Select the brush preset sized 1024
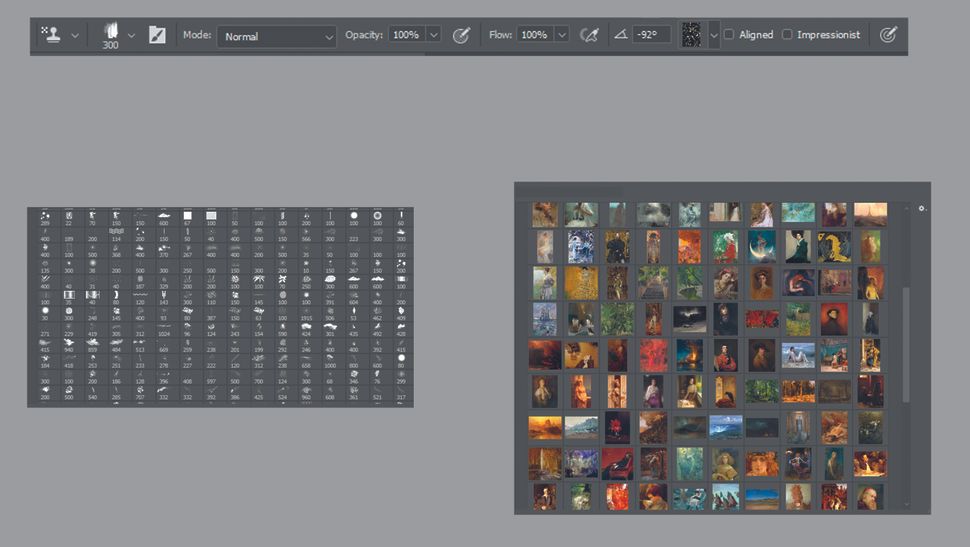This screenshot has width=970, height=547. pos(164,330)
